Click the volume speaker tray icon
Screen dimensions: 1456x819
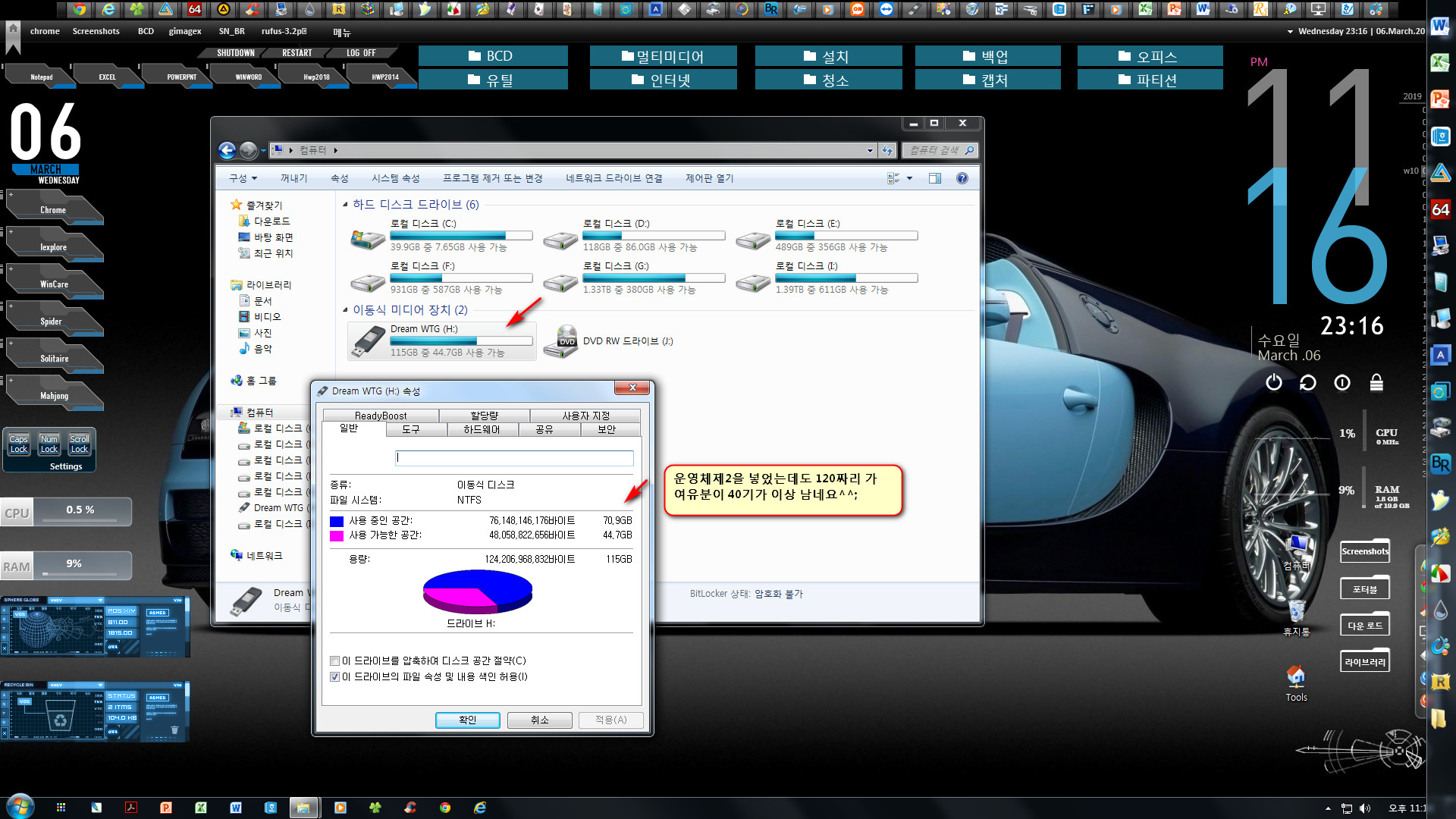click(1365, 808)
